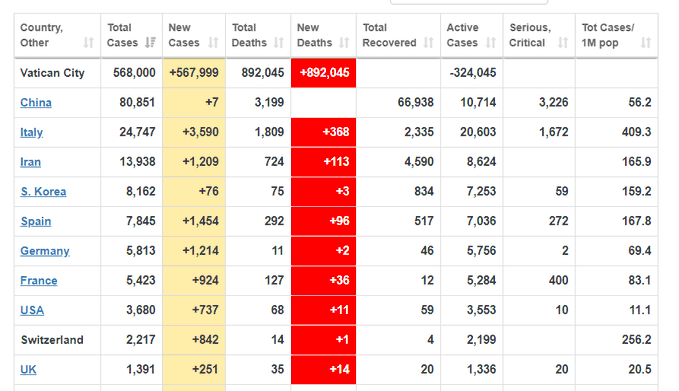Open S. Korea country page
This screenshot has width=679, height=391.
(x=43, y=191)
